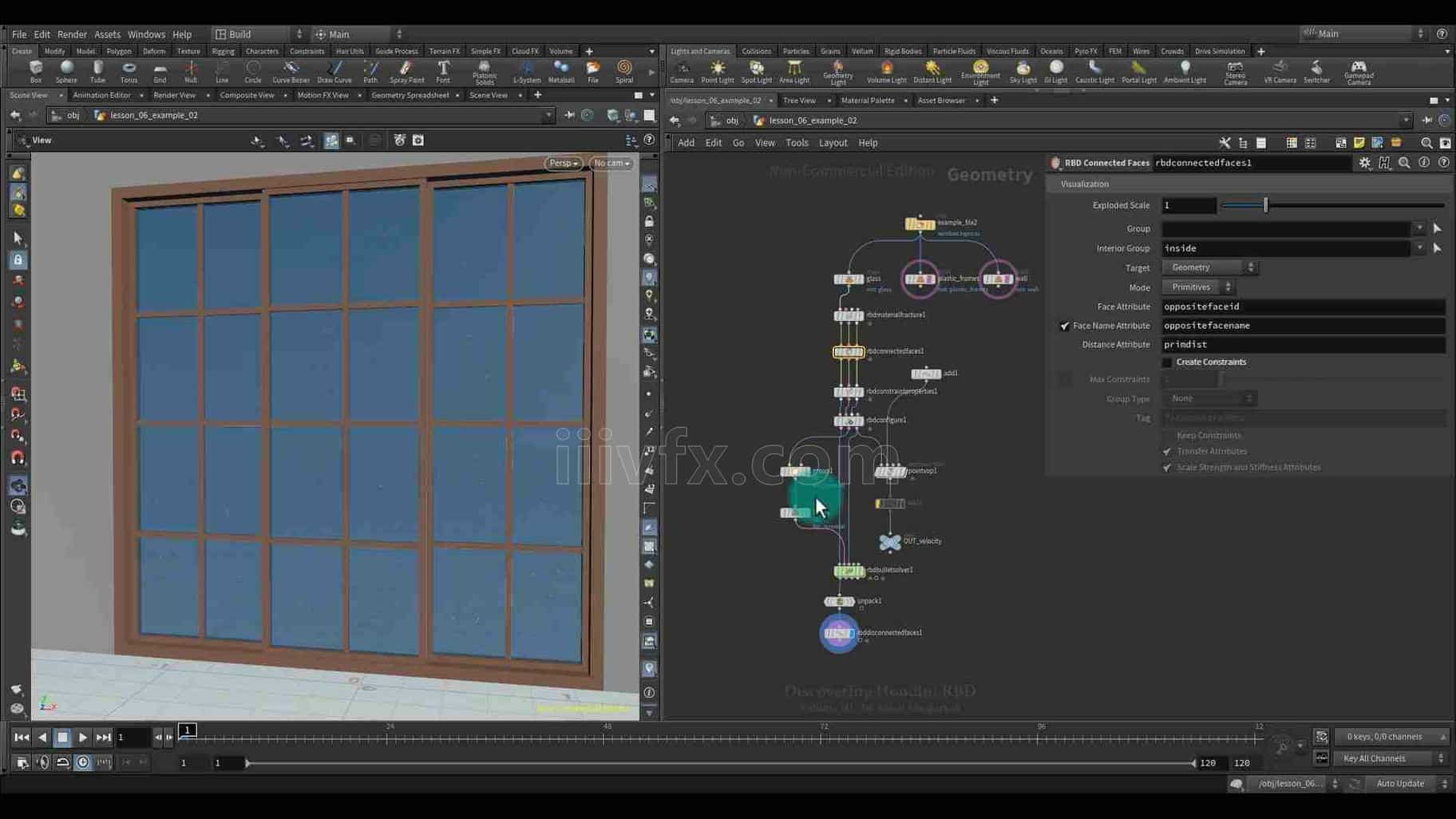Select the Sphere shelf tool
Screen dimensions: 1456x819
(x=66, y=72)
